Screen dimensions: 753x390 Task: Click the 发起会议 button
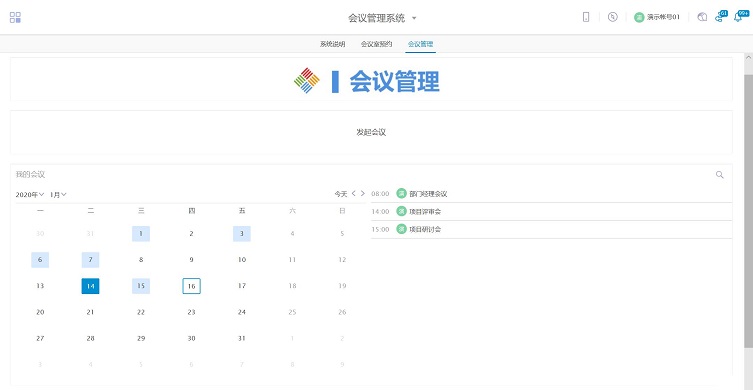371,133
